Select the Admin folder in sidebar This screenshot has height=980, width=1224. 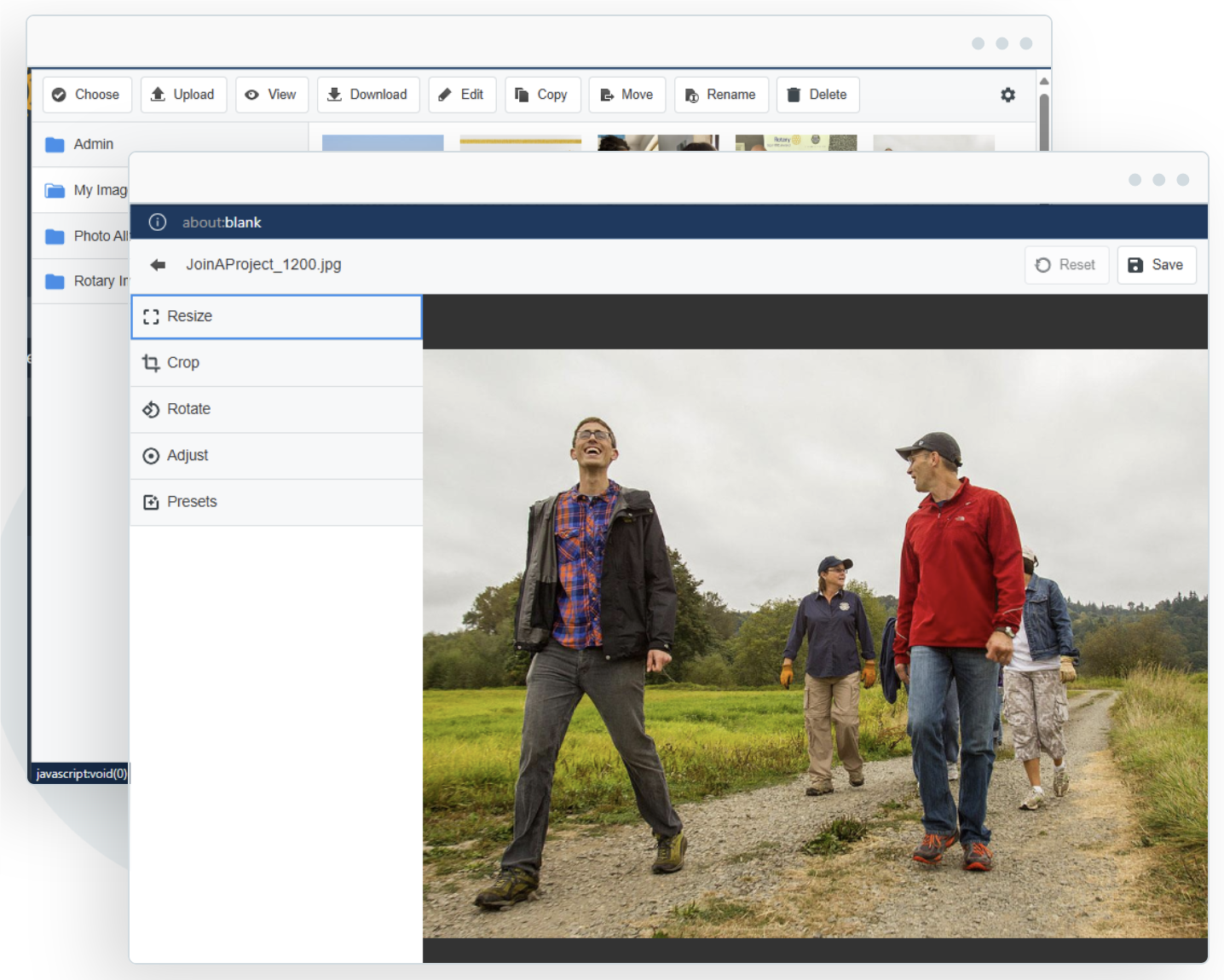(x=170, y=144)
